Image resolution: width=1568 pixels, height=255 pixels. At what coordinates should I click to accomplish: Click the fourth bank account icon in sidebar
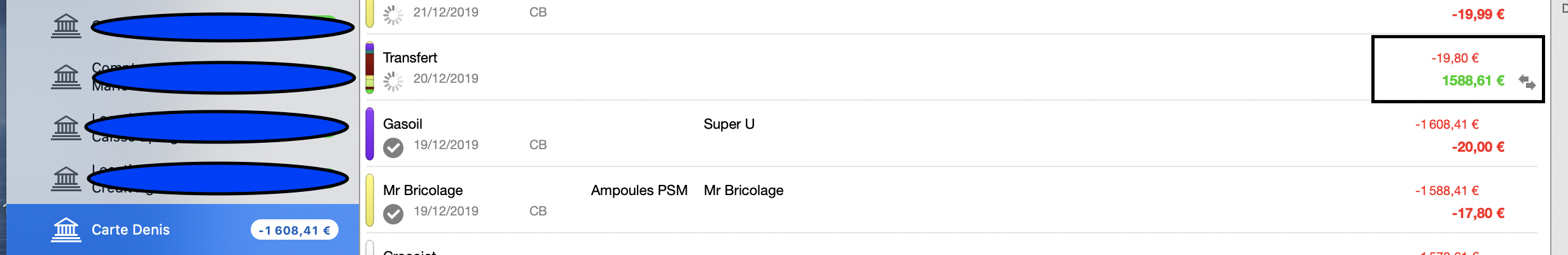coord(66,178)
